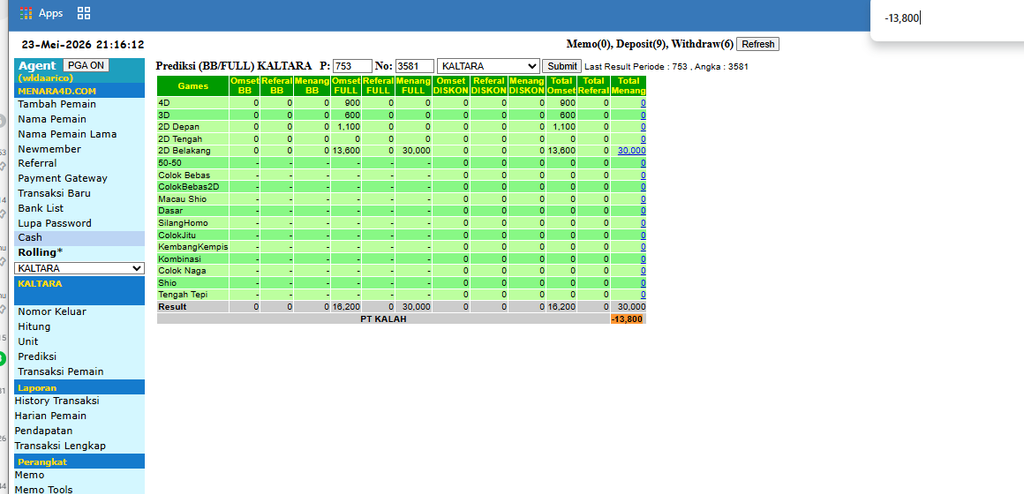This screenshot has height=494, width=1024.
Task: Open Memo under Perangkat
Action: pyautogui.click(x=29, y=475)
